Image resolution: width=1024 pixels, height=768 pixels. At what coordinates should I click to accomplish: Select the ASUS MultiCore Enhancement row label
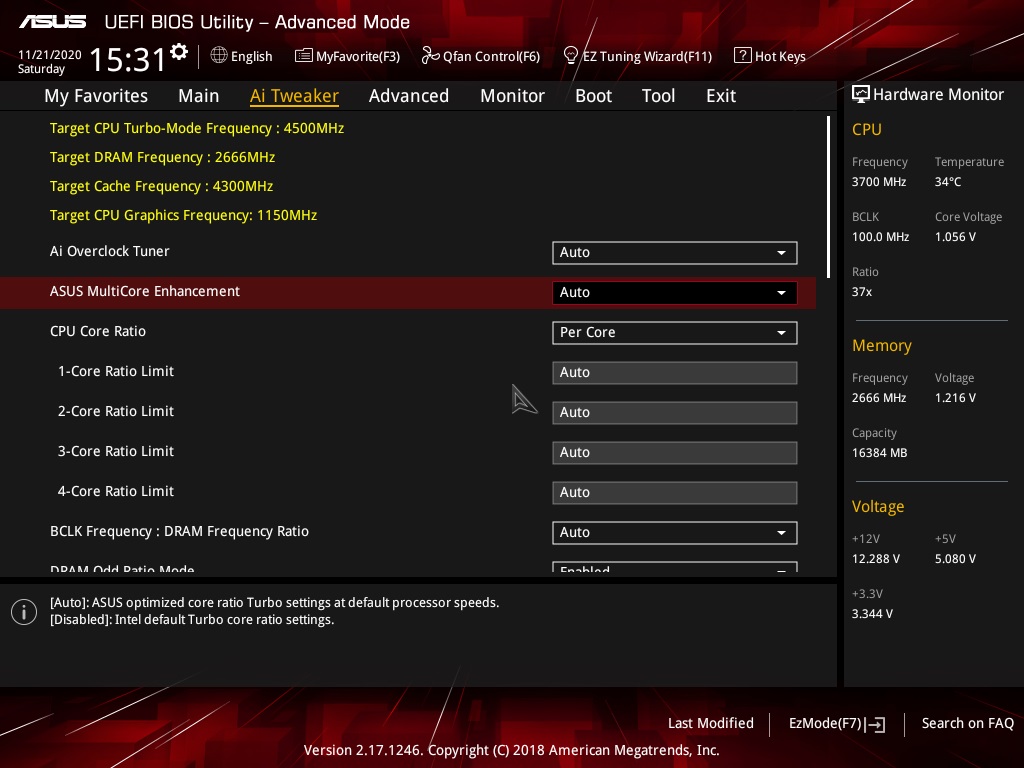coord(145,291)
